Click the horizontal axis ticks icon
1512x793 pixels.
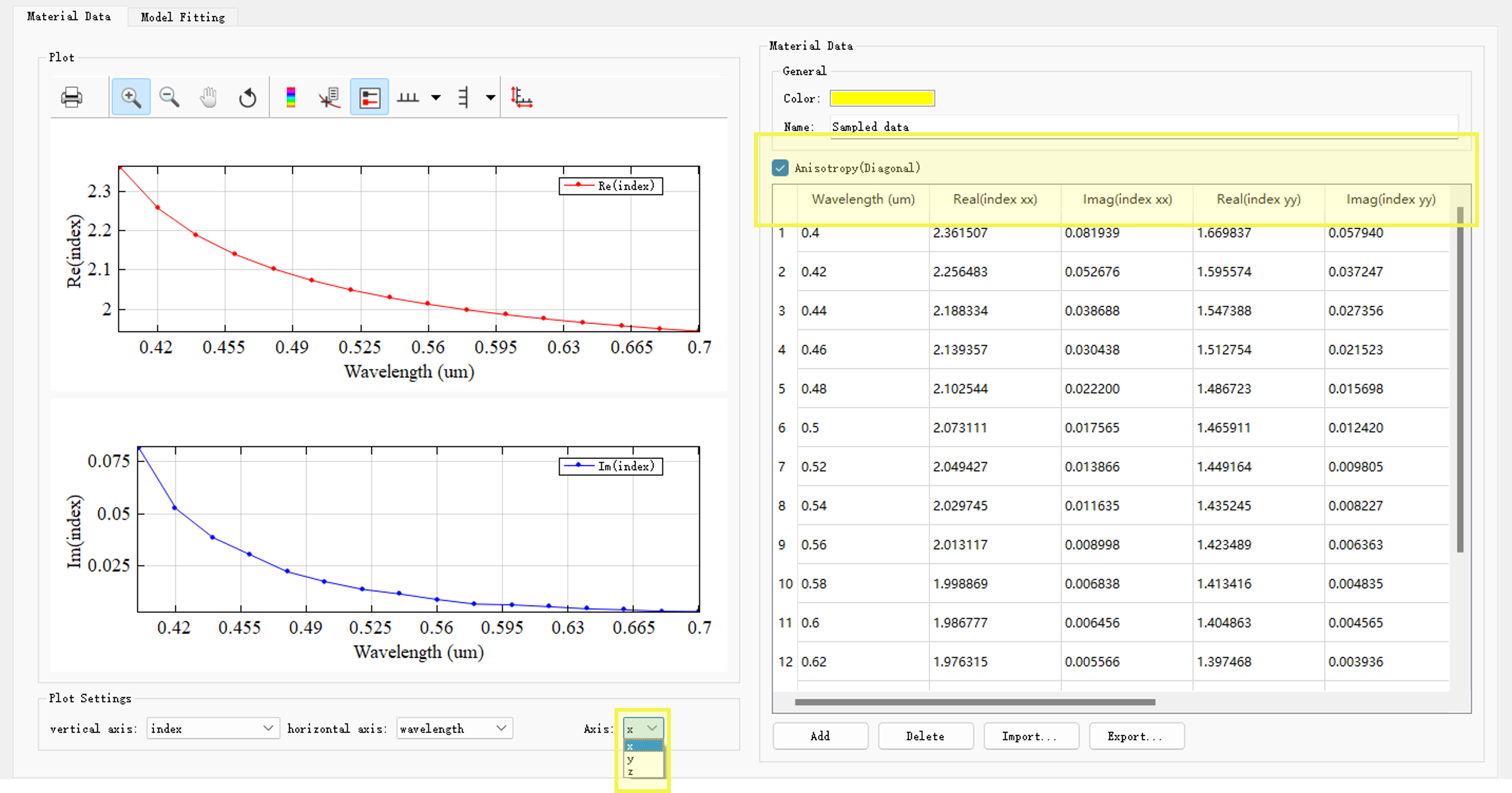408,97
